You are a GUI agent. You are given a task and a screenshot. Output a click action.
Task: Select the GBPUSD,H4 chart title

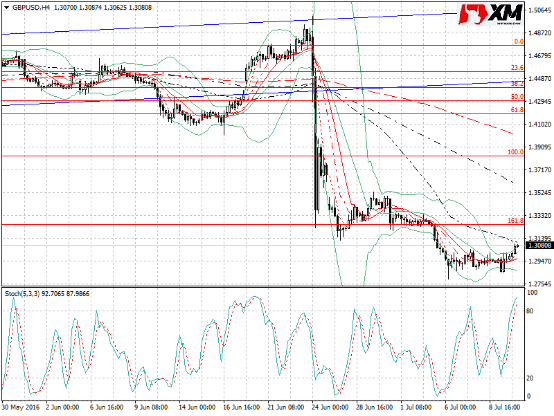(31, 7)
